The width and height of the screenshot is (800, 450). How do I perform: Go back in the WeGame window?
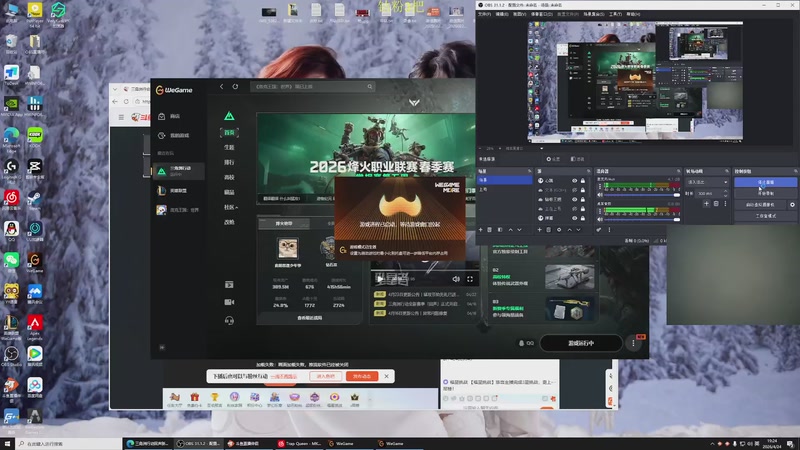[221, 87]
